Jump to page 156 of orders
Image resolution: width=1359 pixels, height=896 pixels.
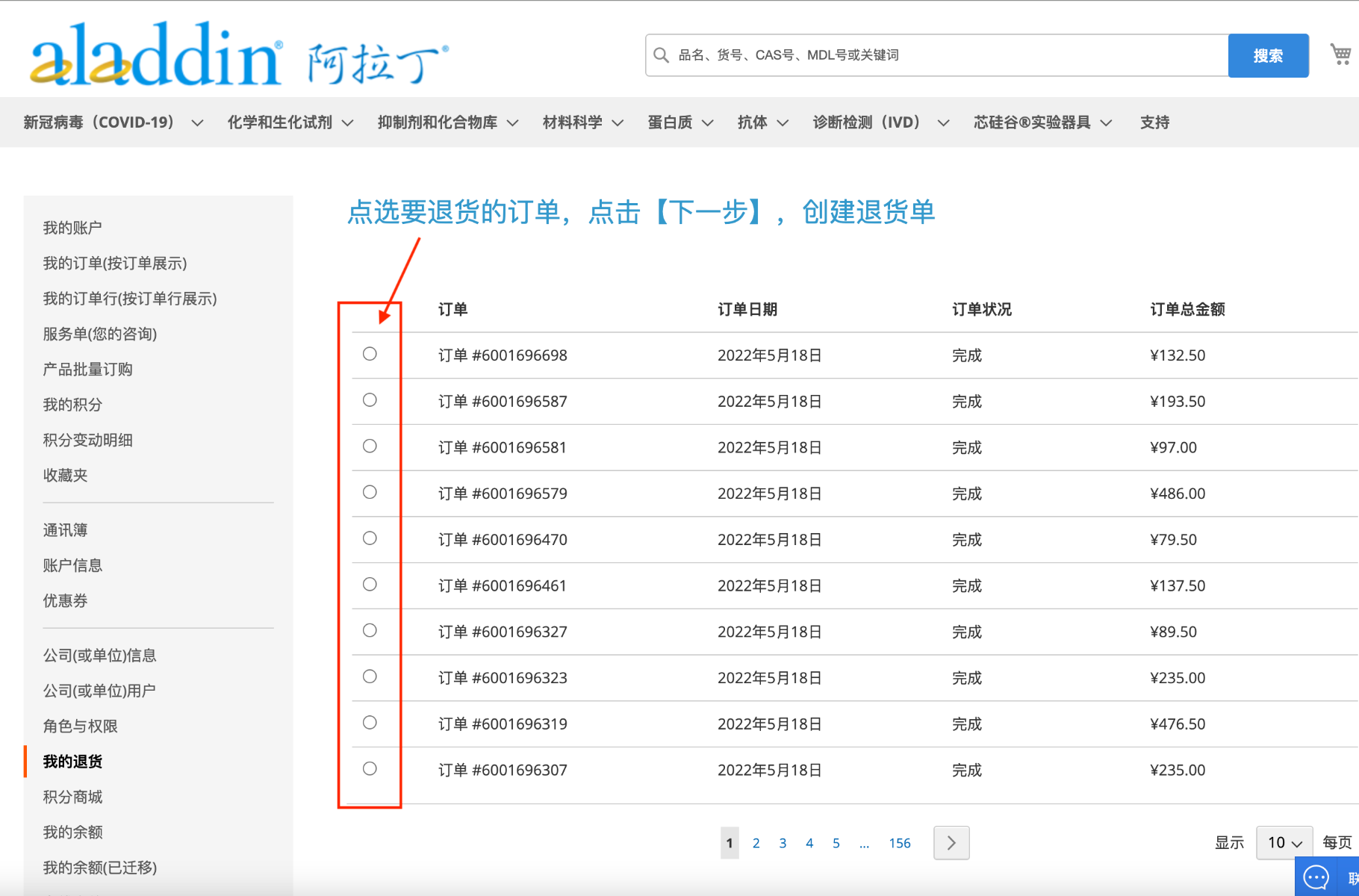pos(899,843)
